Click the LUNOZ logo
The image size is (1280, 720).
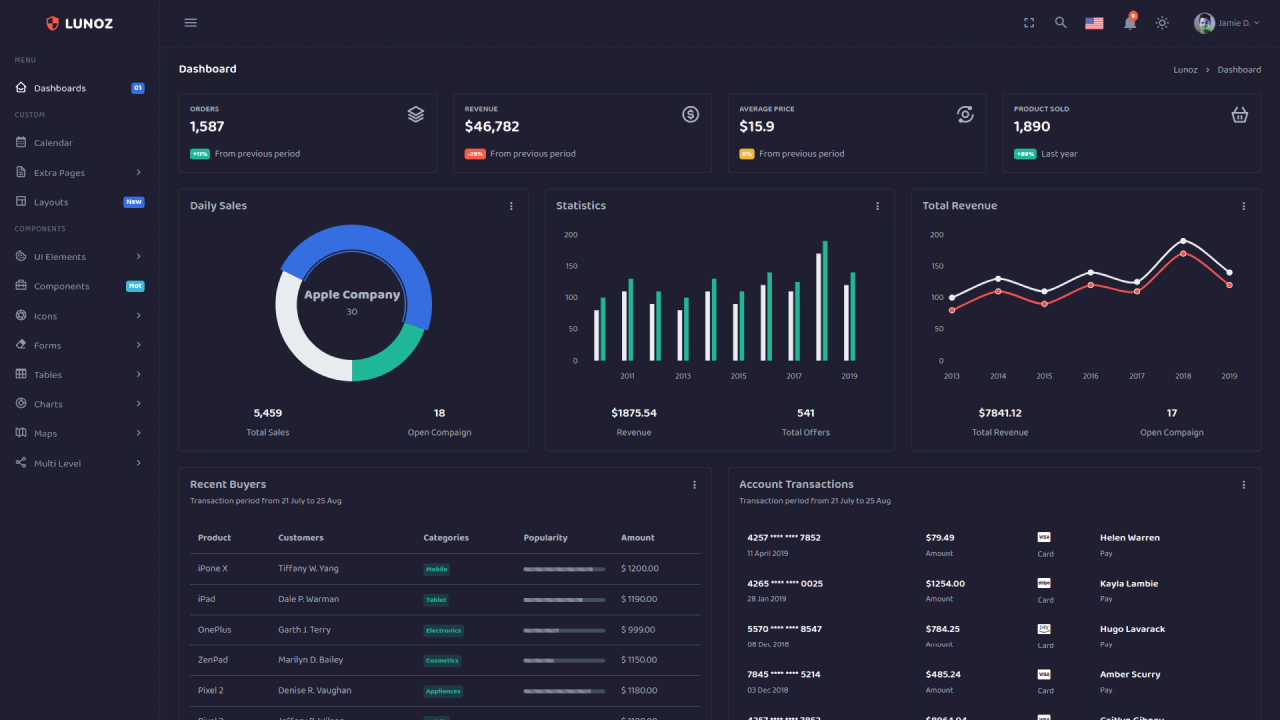80,22
